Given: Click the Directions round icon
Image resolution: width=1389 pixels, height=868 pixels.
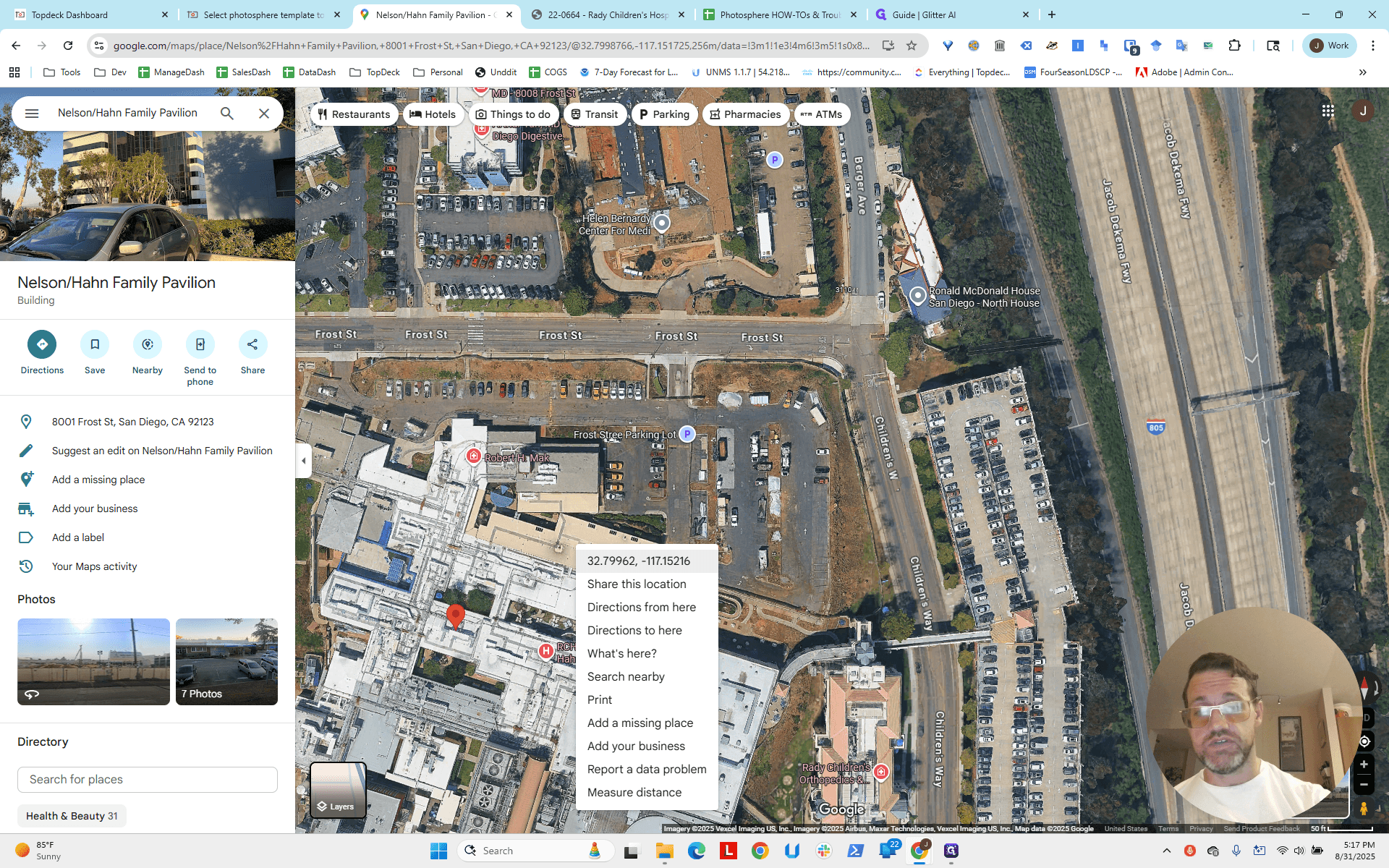Looking at the screenshot, I should [42, 344].
